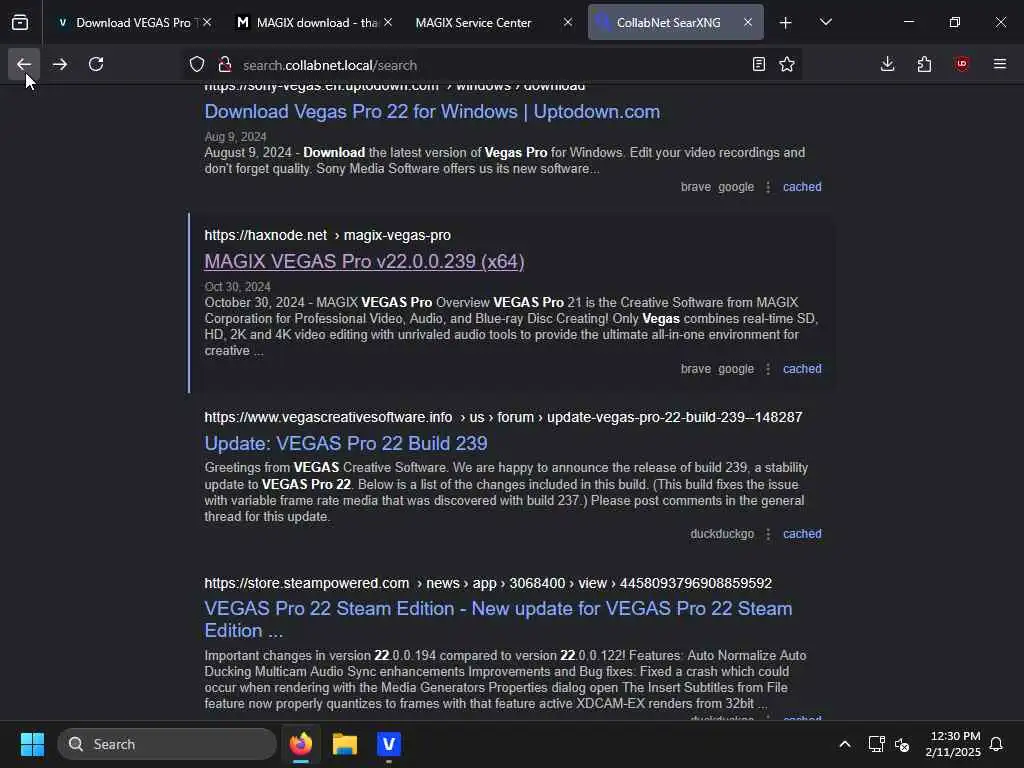Go back using the browser back arrow
Screen dimensions: 1024x768
24,64
